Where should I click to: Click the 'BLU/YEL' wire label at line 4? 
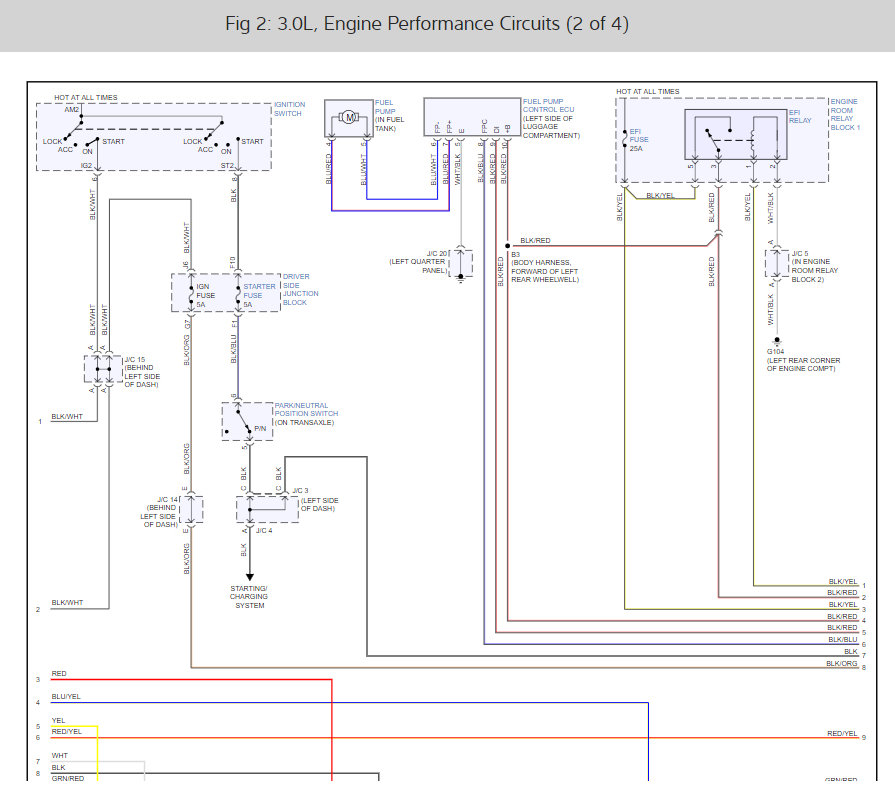pyautogui.click(x=66, y=697)
